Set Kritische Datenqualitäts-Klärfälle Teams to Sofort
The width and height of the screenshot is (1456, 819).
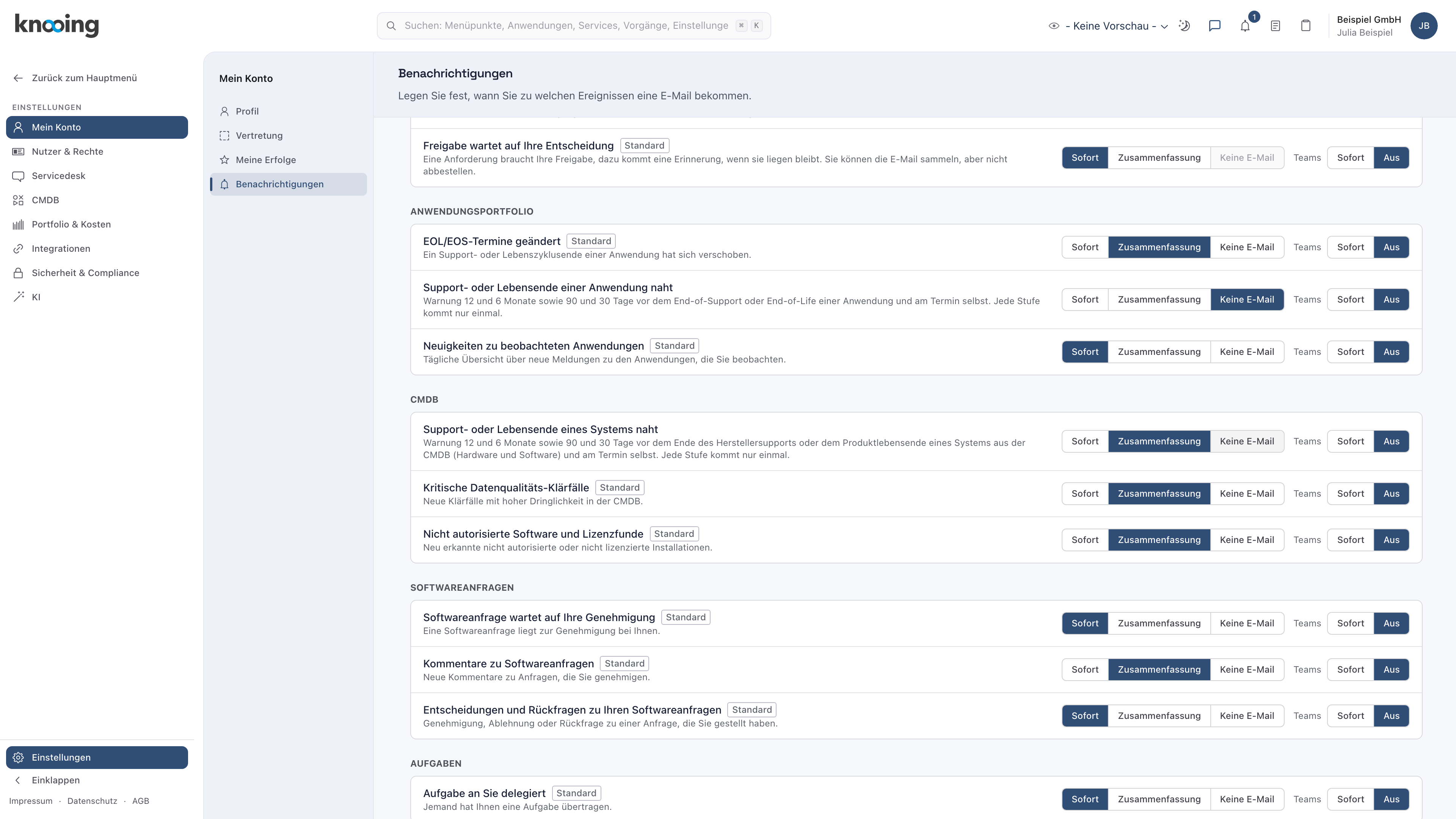click(x=1350, y=493)
